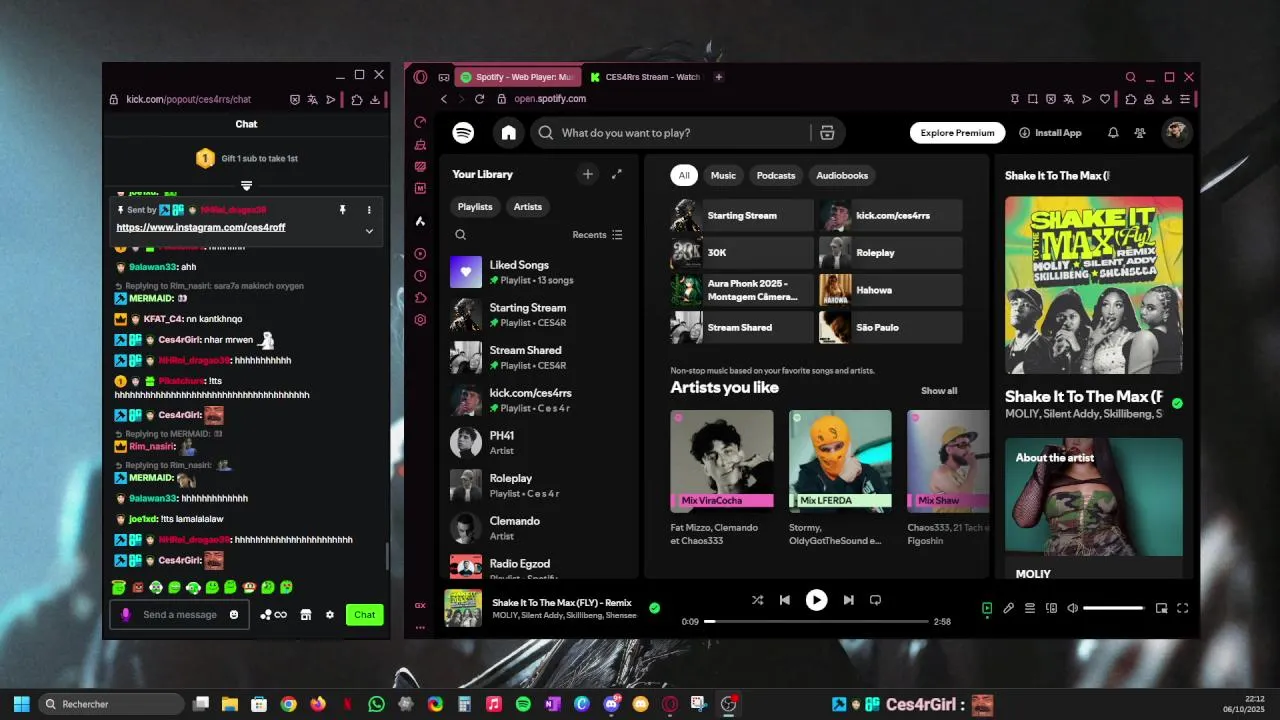Open Spotify app from Windows taskbar

[x=523, y=704]
